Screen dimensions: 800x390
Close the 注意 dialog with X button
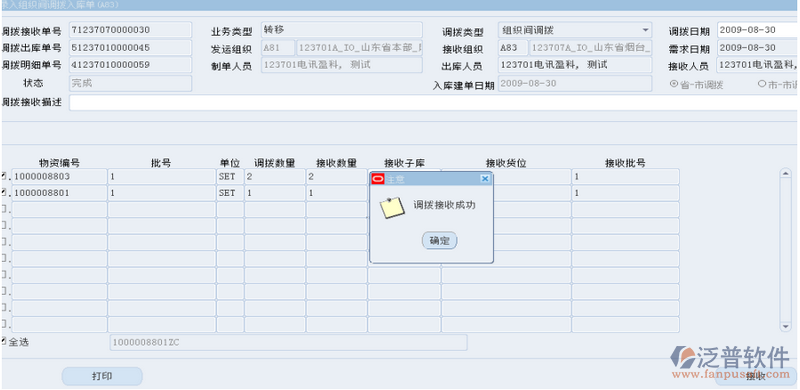pyautogui.click(x=485, y=179)
